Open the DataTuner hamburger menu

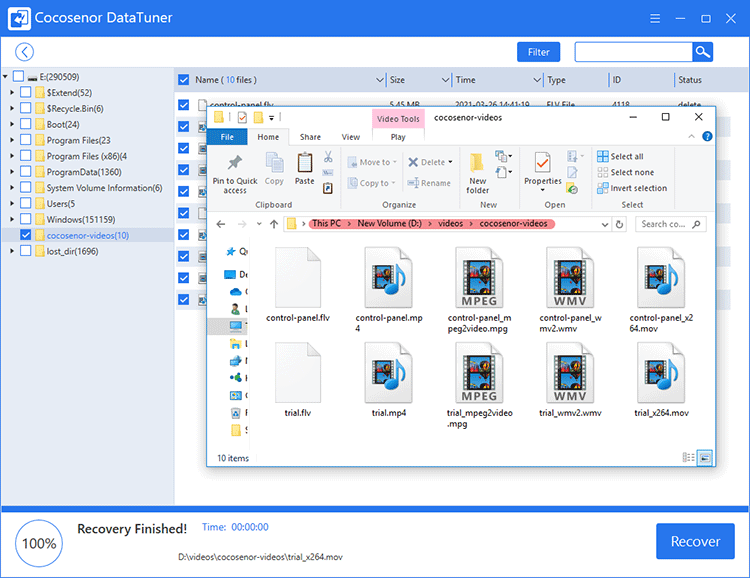(655, 19)
